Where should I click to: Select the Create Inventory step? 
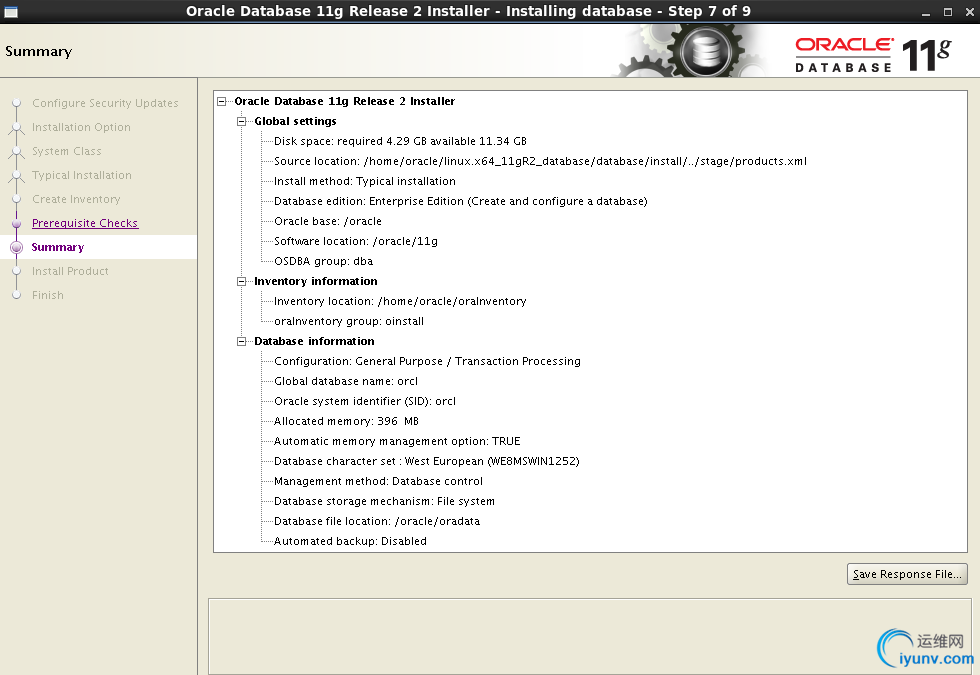[x=76, y=199]
